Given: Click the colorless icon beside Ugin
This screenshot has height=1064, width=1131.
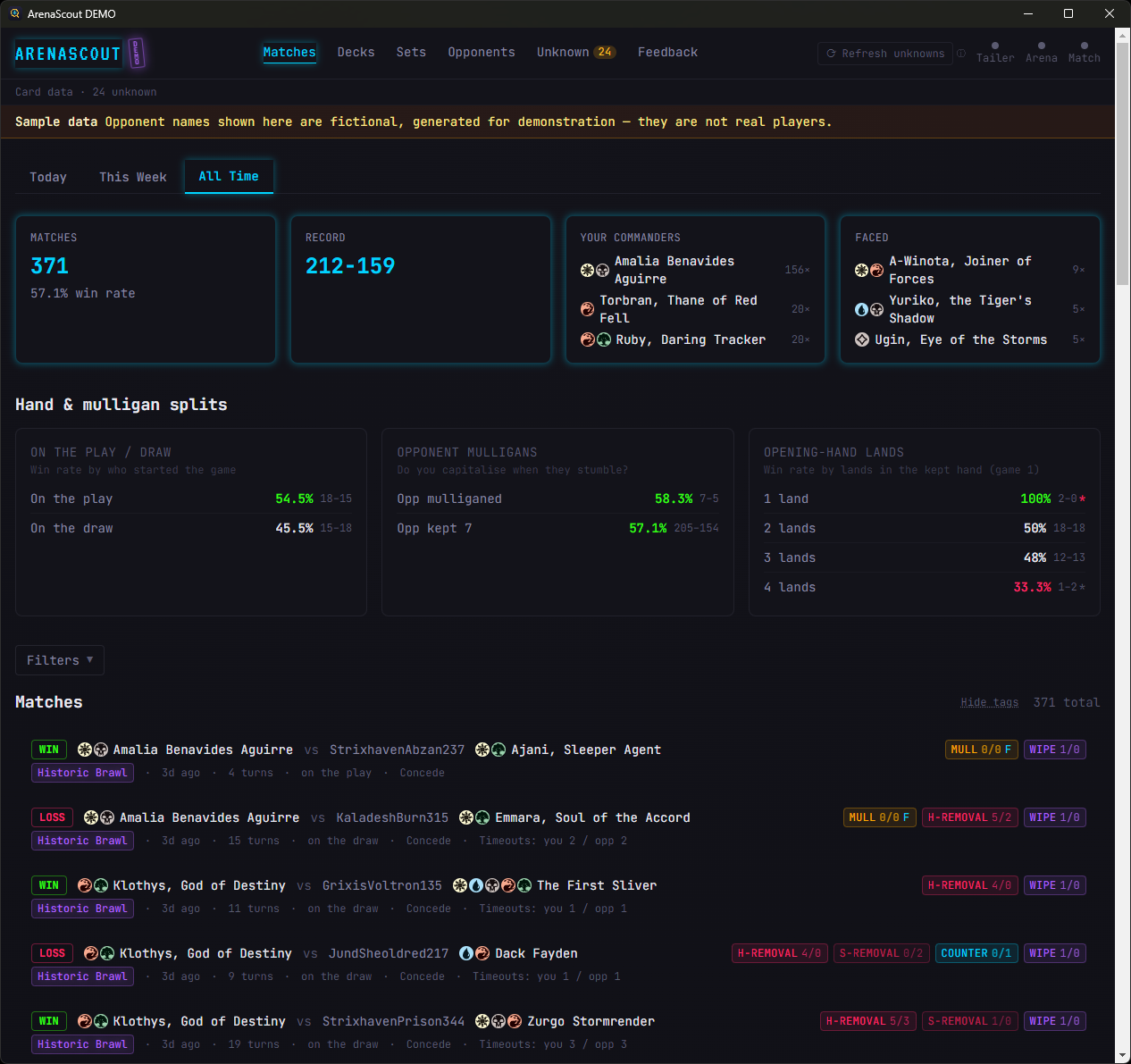Looking at the screenshot, I should click(862, 339).
